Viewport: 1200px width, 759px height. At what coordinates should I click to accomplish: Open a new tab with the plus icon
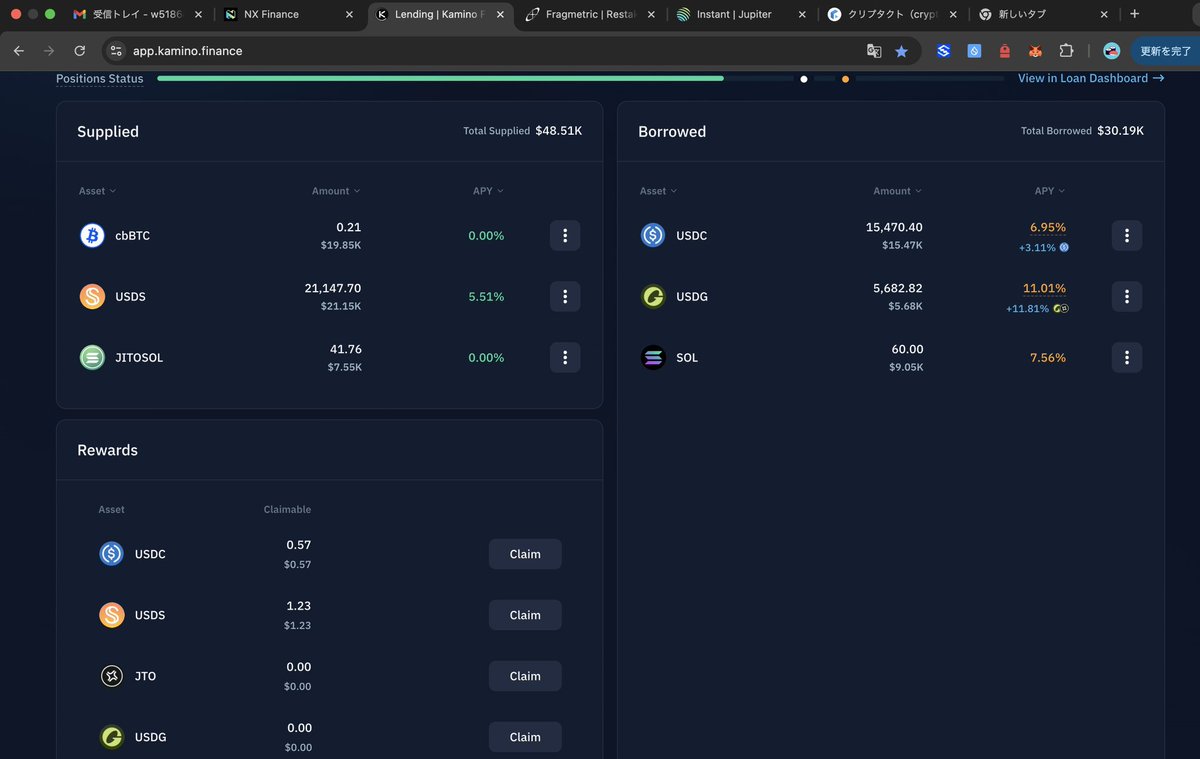(x=1134, y=14)
